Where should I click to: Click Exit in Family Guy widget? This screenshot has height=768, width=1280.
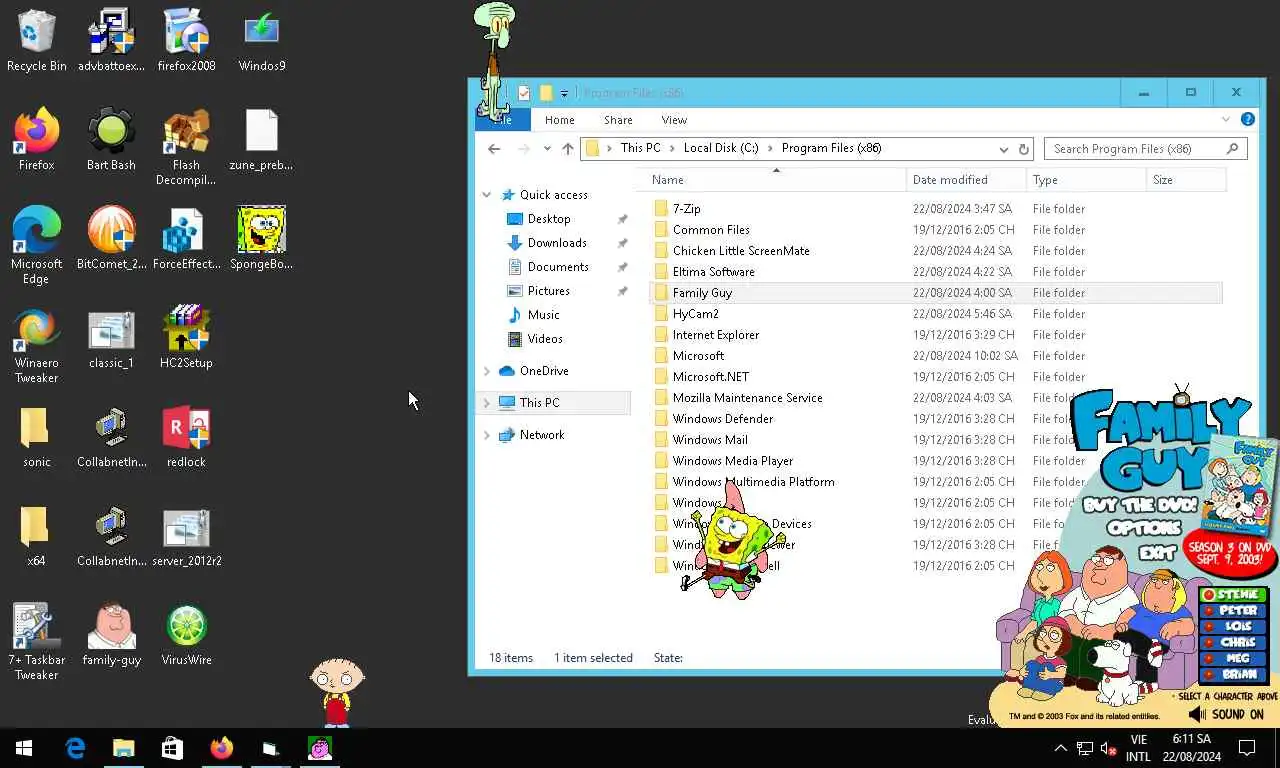[x=1157, y=551]
